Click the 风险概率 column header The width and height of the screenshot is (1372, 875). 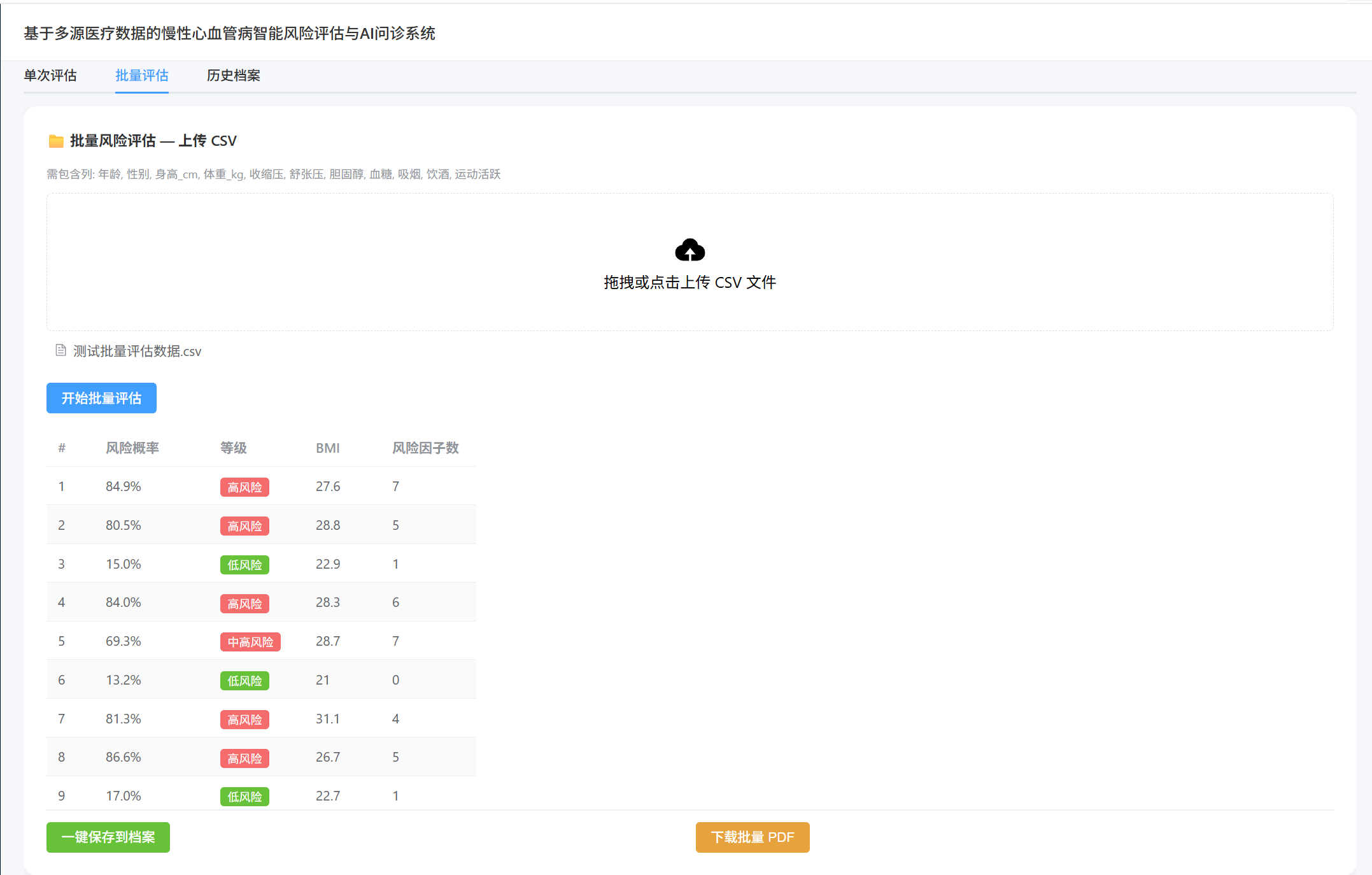click(132, 448)
